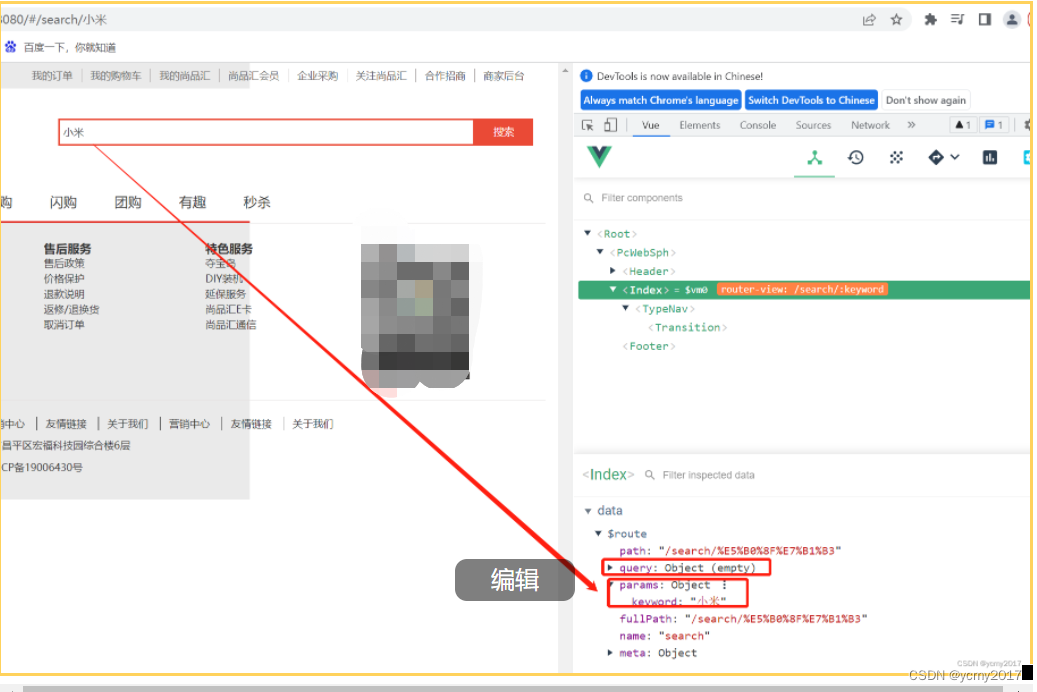Open the 企业采购 top link

(317, 76)
